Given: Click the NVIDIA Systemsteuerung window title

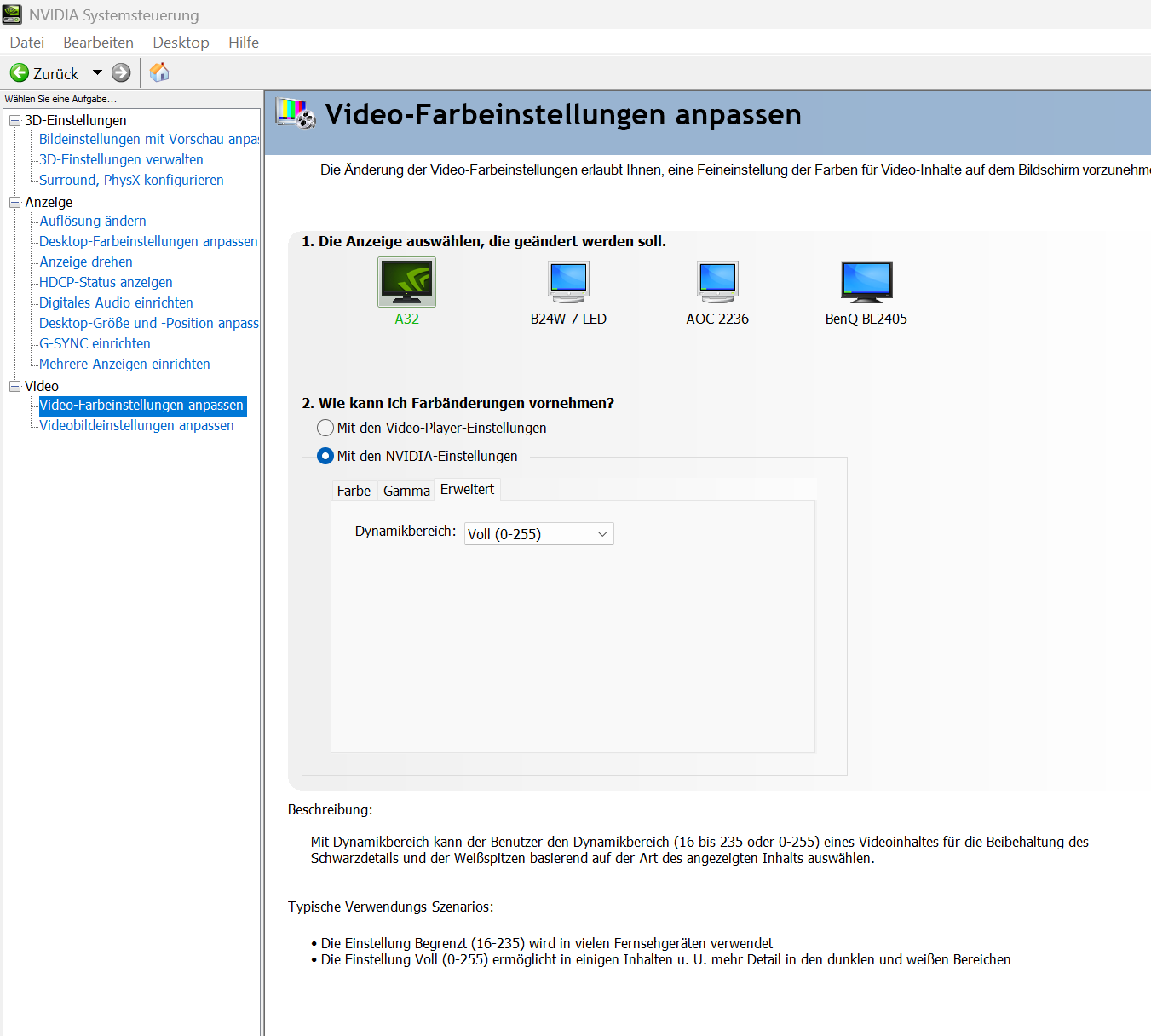Looking at the screenshot, I should 114,15.
